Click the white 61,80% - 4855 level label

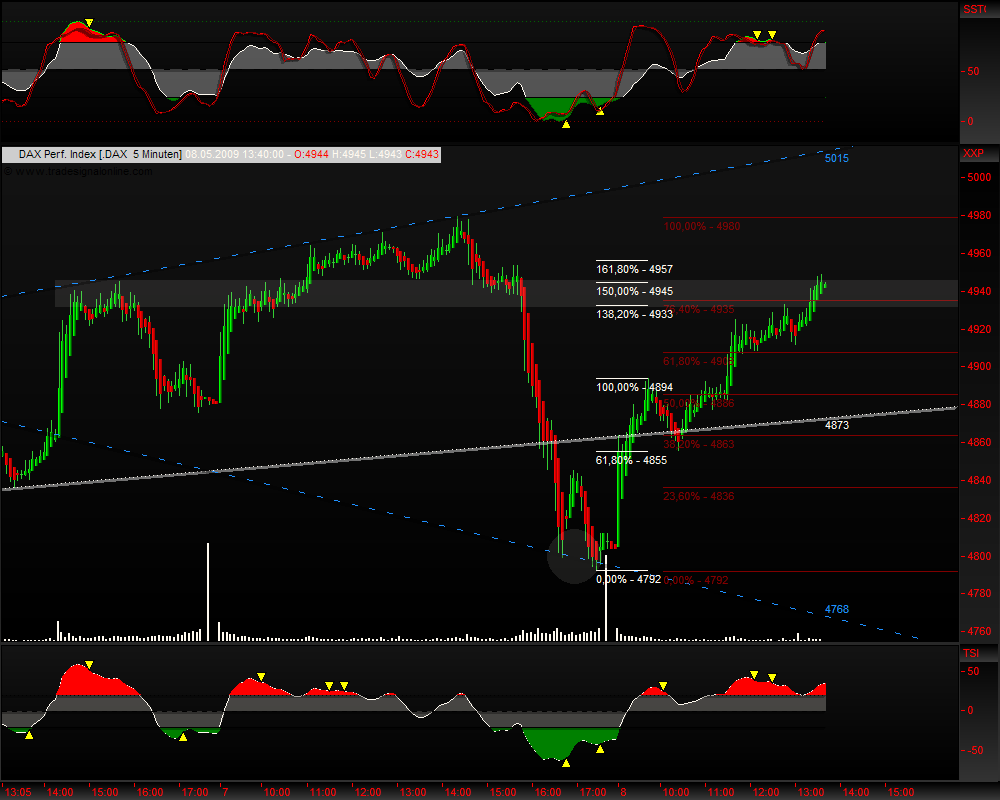pyautogui.click(x=631, y=460)
